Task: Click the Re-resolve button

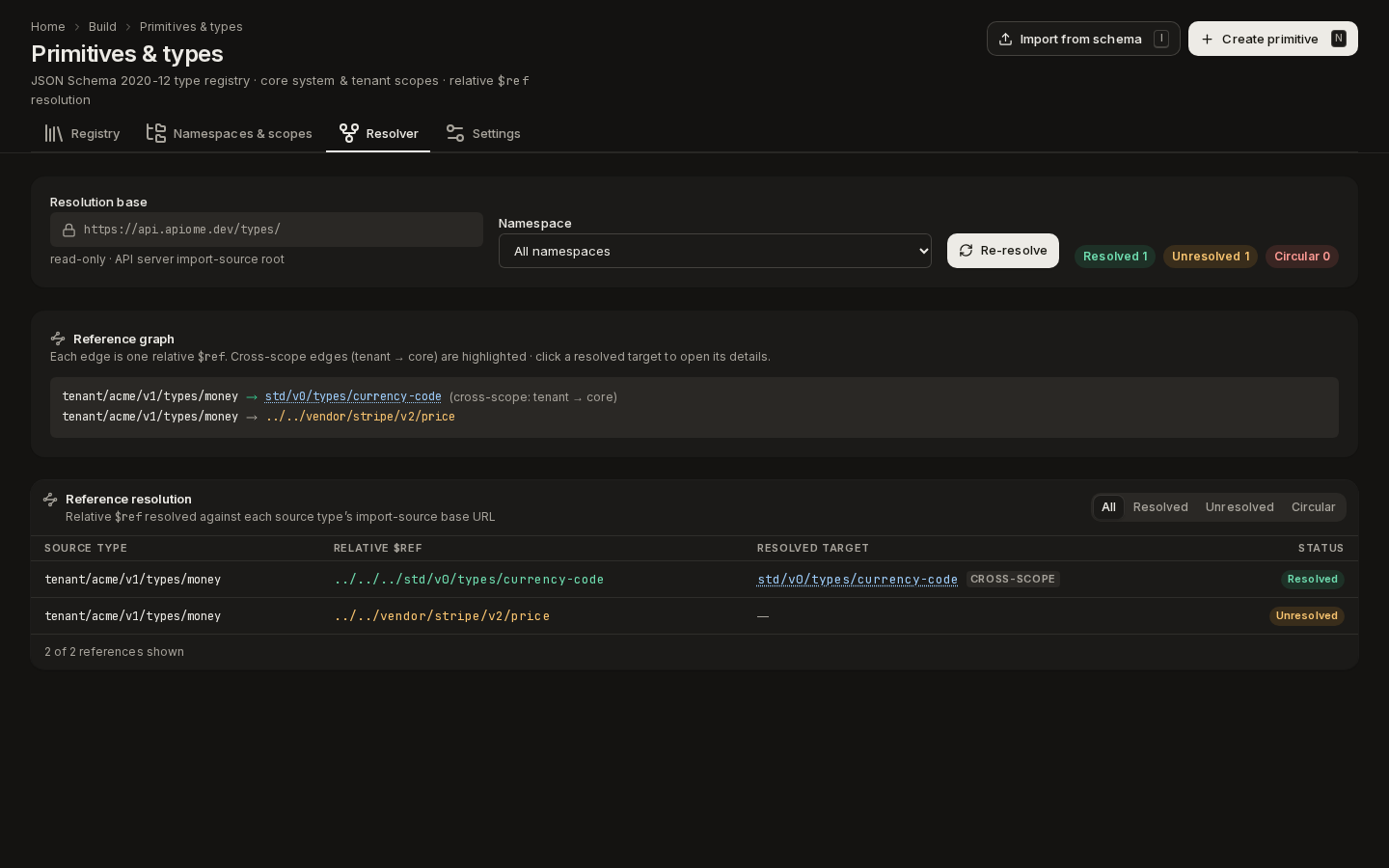Action: tap(1003, 251)
